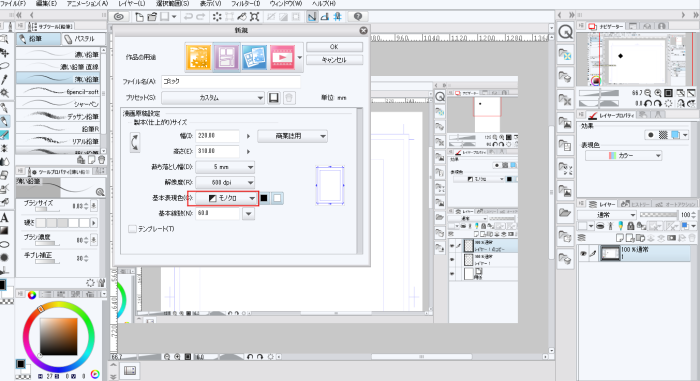Image resolution: width=700 pixels, height=381 pixels.
Task: Zoom in navigator magnifier plus icon
Action: [658, 93]
